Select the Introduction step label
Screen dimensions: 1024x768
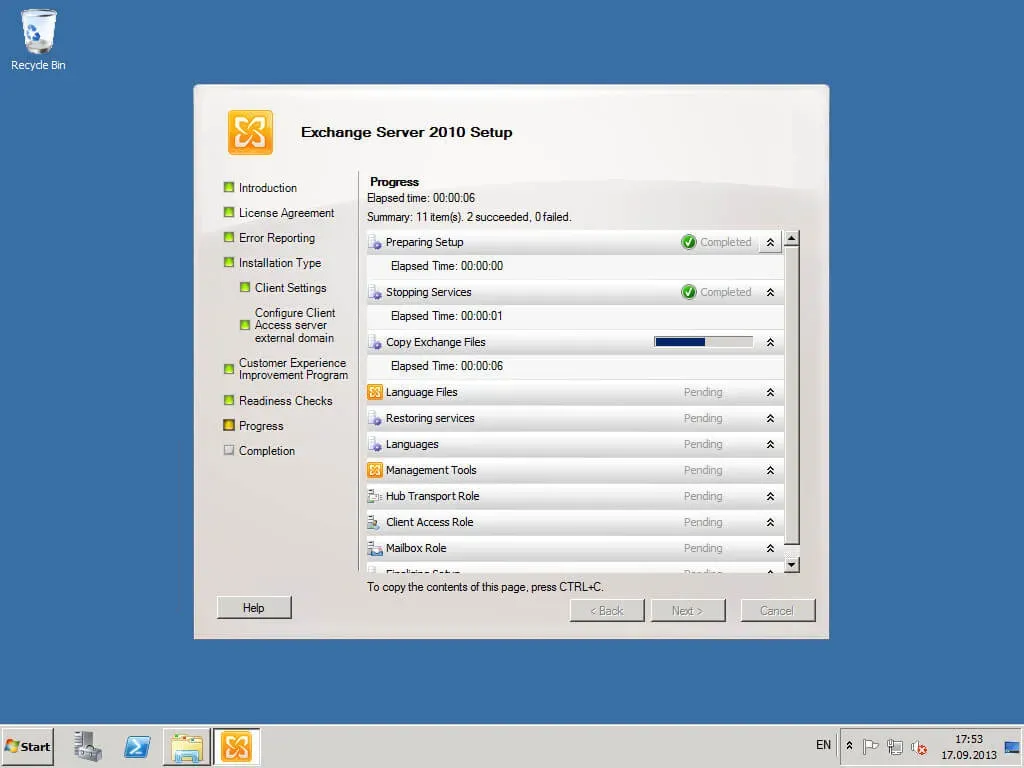[x=268, y=188]
